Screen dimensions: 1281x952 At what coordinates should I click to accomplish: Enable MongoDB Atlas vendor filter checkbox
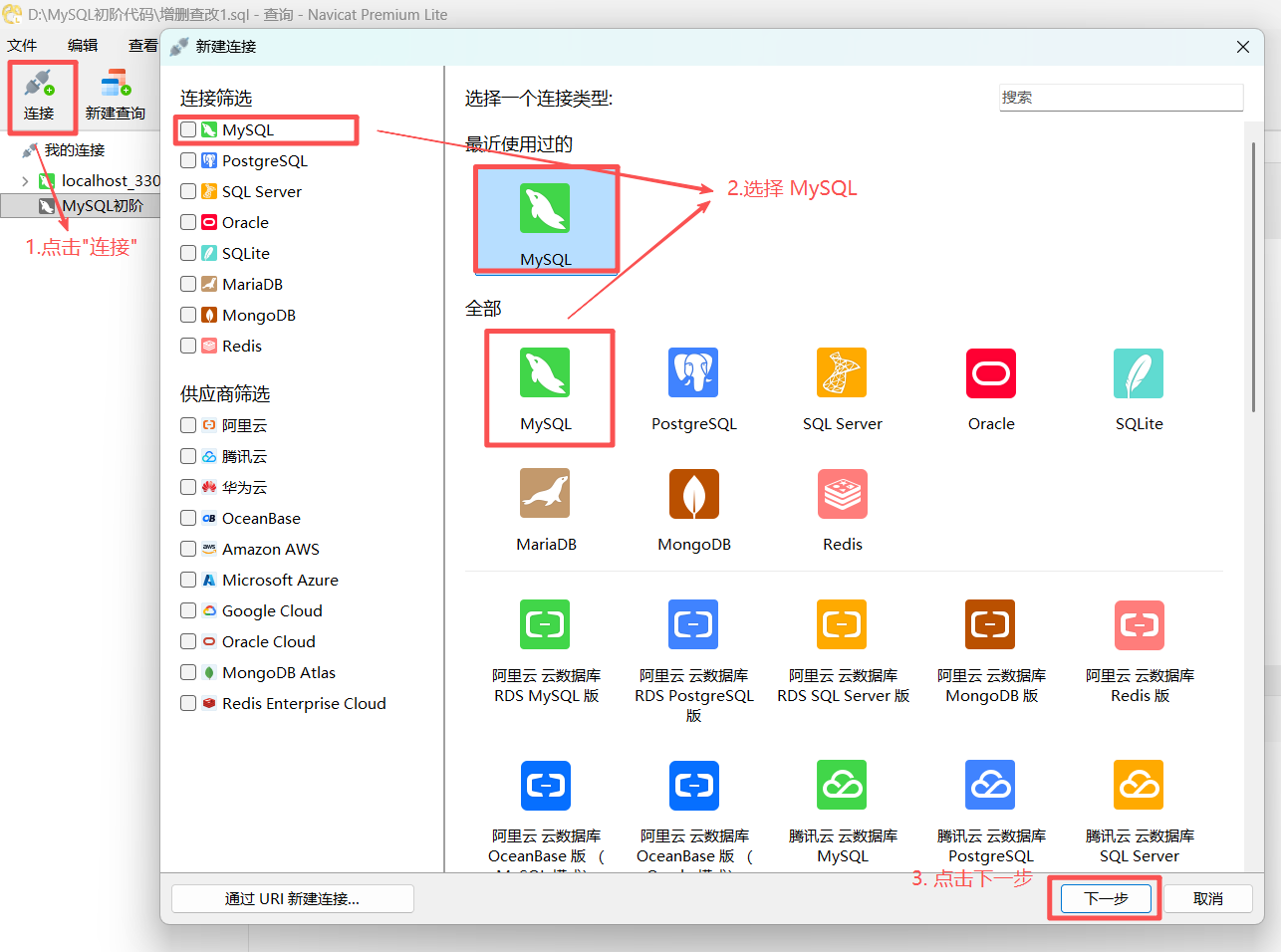[x=188, y=672]
